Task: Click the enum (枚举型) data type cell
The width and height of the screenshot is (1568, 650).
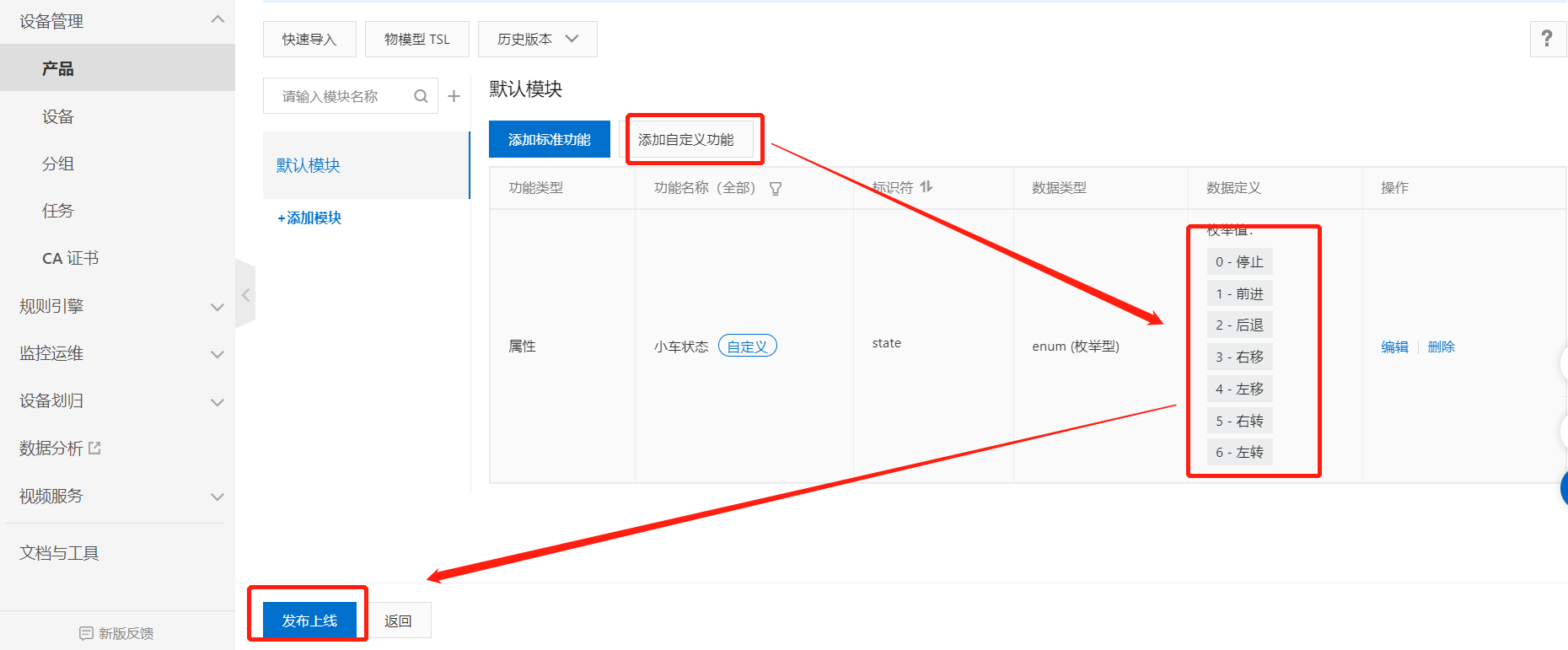Action: tap(1076, 346)
